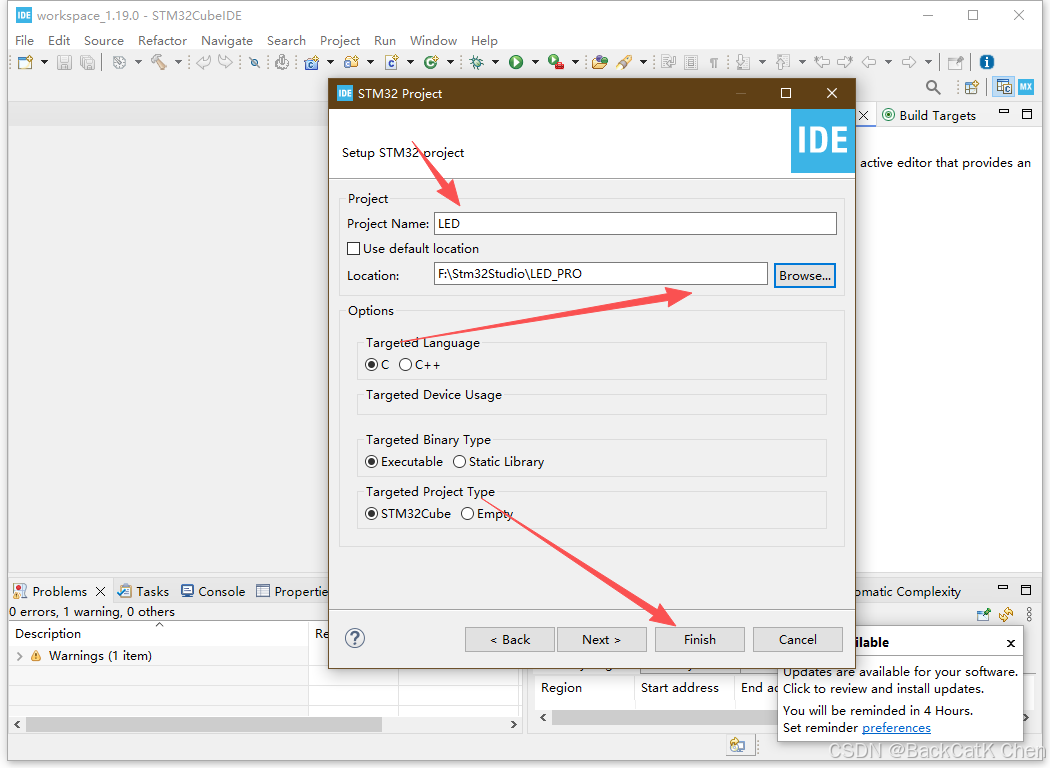Click the Build hammer icon
The image size is (1050, 768).
click(159, 62)
